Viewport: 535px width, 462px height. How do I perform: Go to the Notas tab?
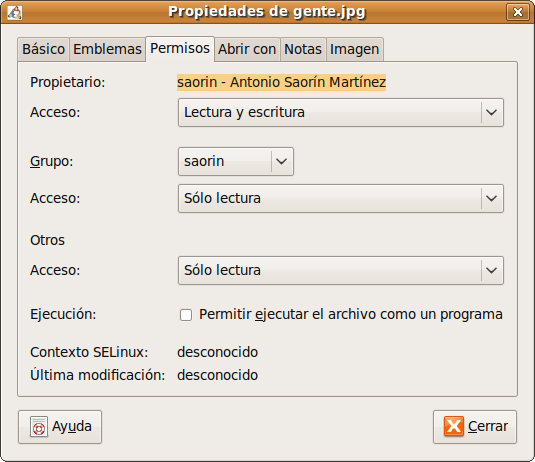(303, 49)
